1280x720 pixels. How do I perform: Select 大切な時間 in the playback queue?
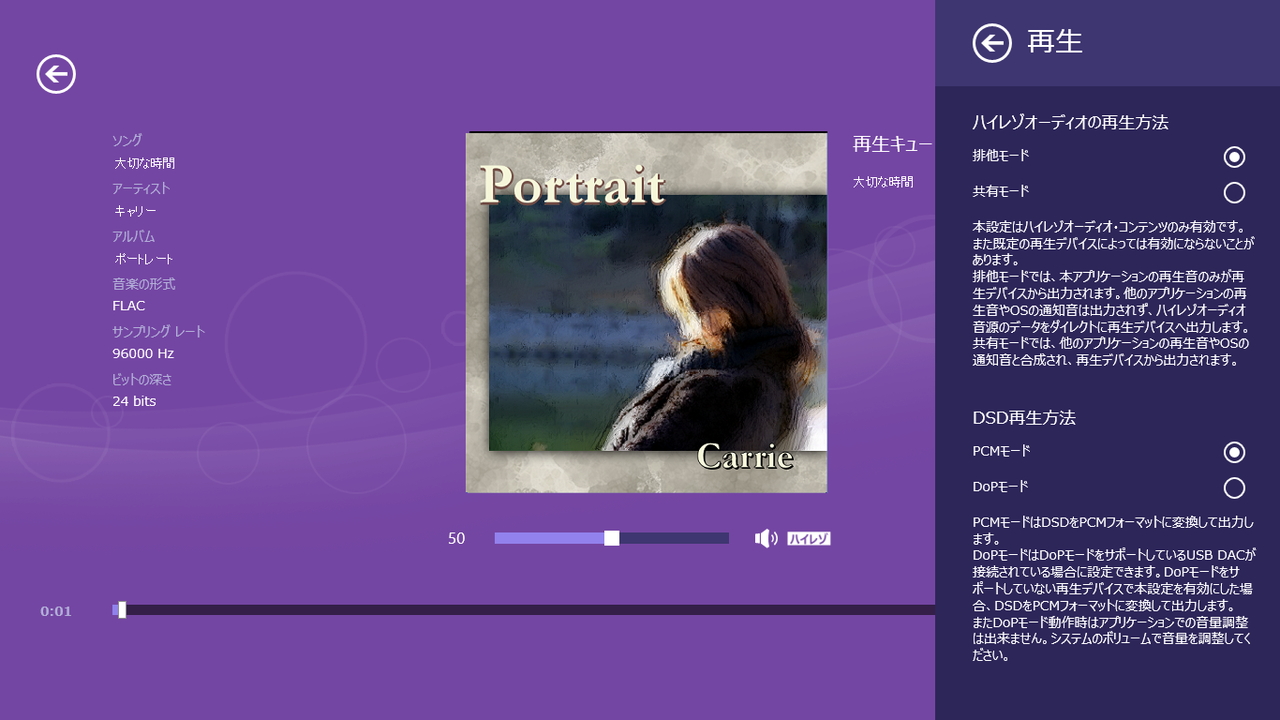click(883, 182)
